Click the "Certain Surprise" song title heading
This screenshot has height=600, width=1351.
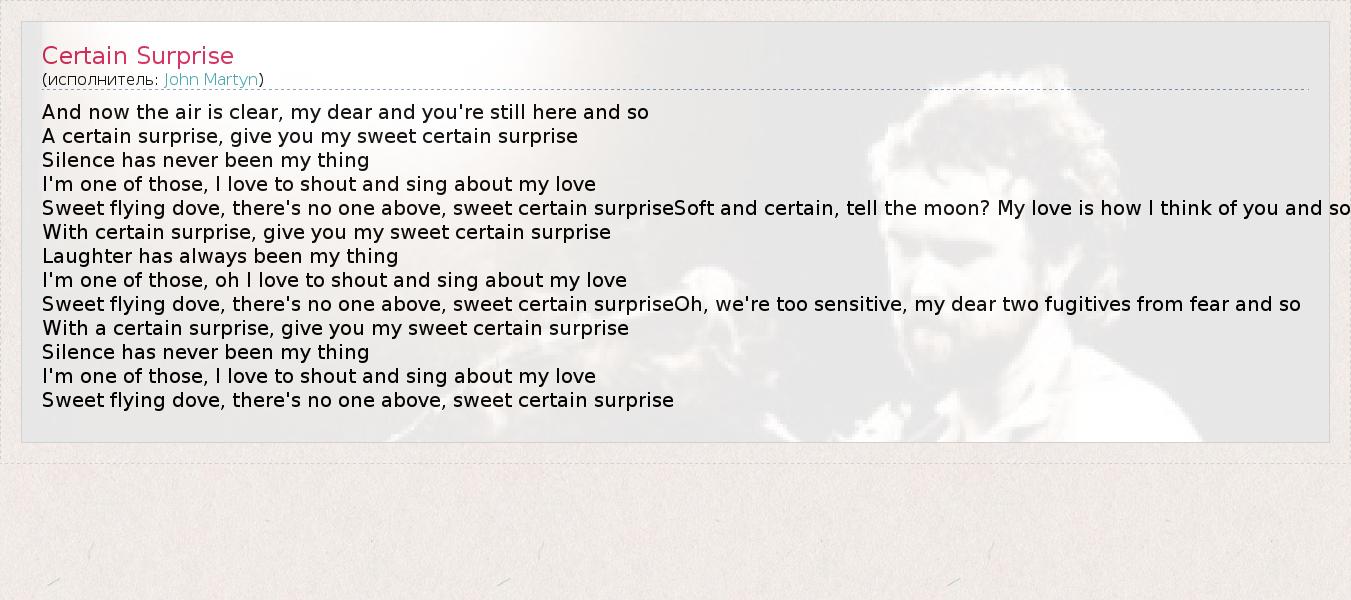138,56
